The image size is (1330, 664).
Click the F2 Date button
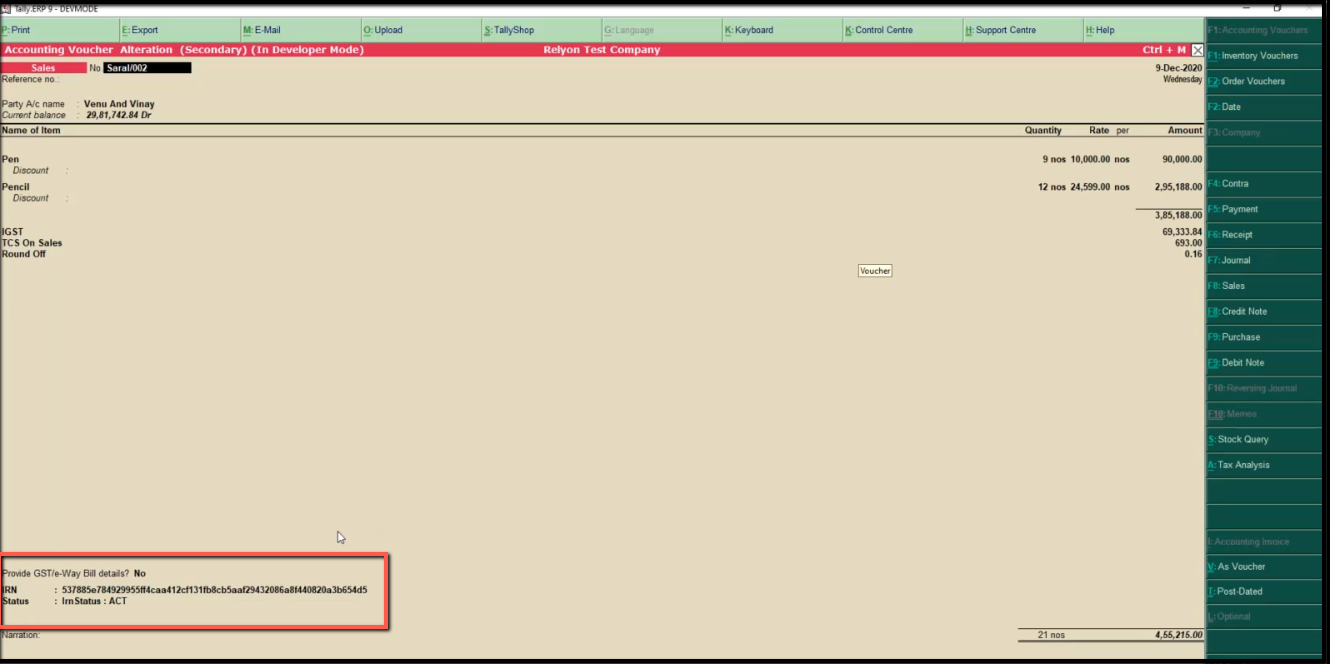[1264, 107]
